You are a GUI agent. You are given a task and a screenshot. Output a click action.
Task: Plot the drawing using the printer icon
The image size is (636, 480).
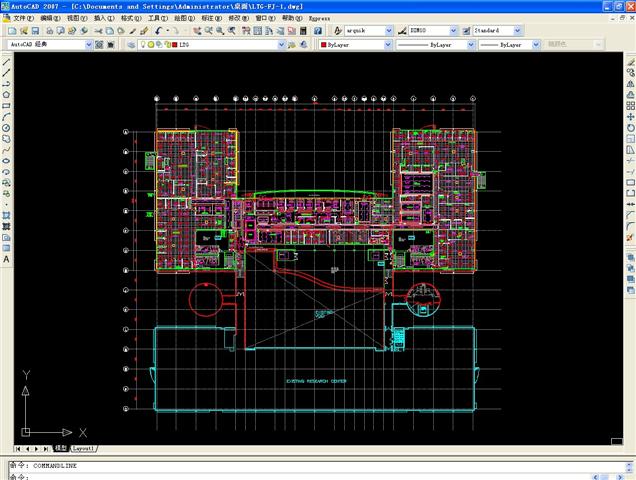pos(49,31)
